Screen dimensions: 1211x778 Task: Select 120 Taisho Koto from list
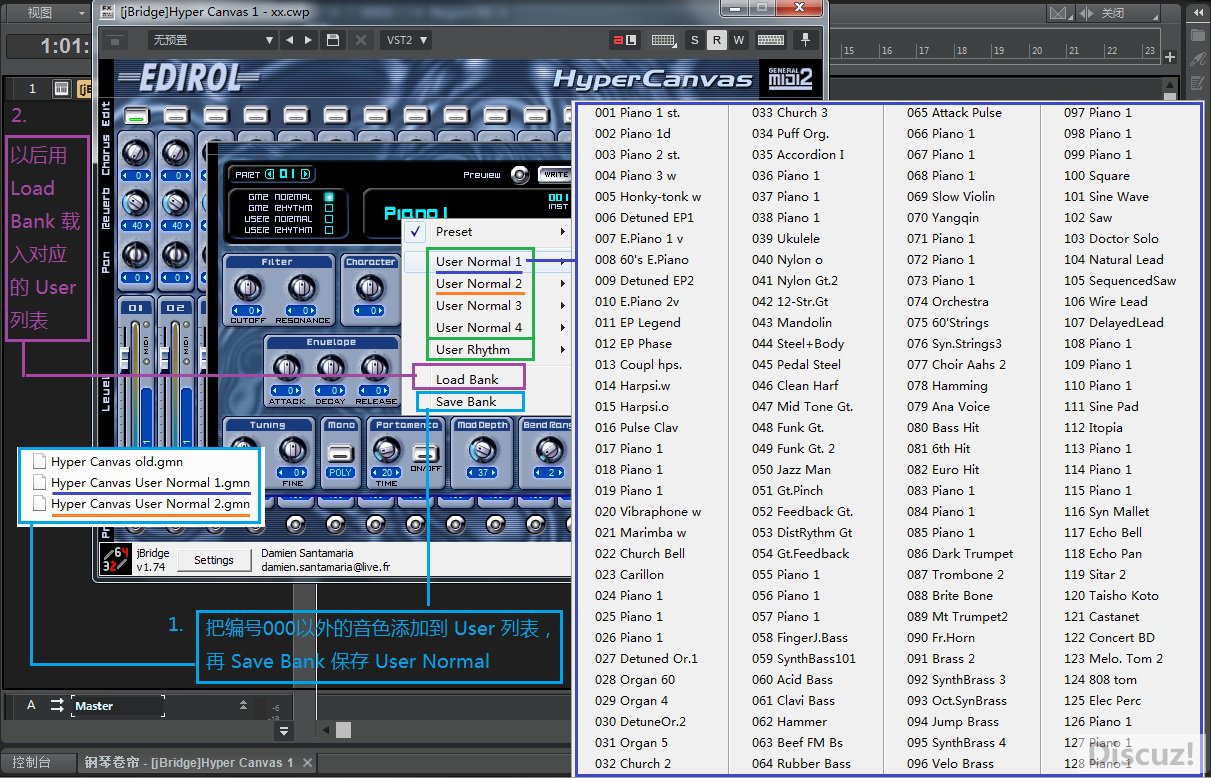[1111, 595]
